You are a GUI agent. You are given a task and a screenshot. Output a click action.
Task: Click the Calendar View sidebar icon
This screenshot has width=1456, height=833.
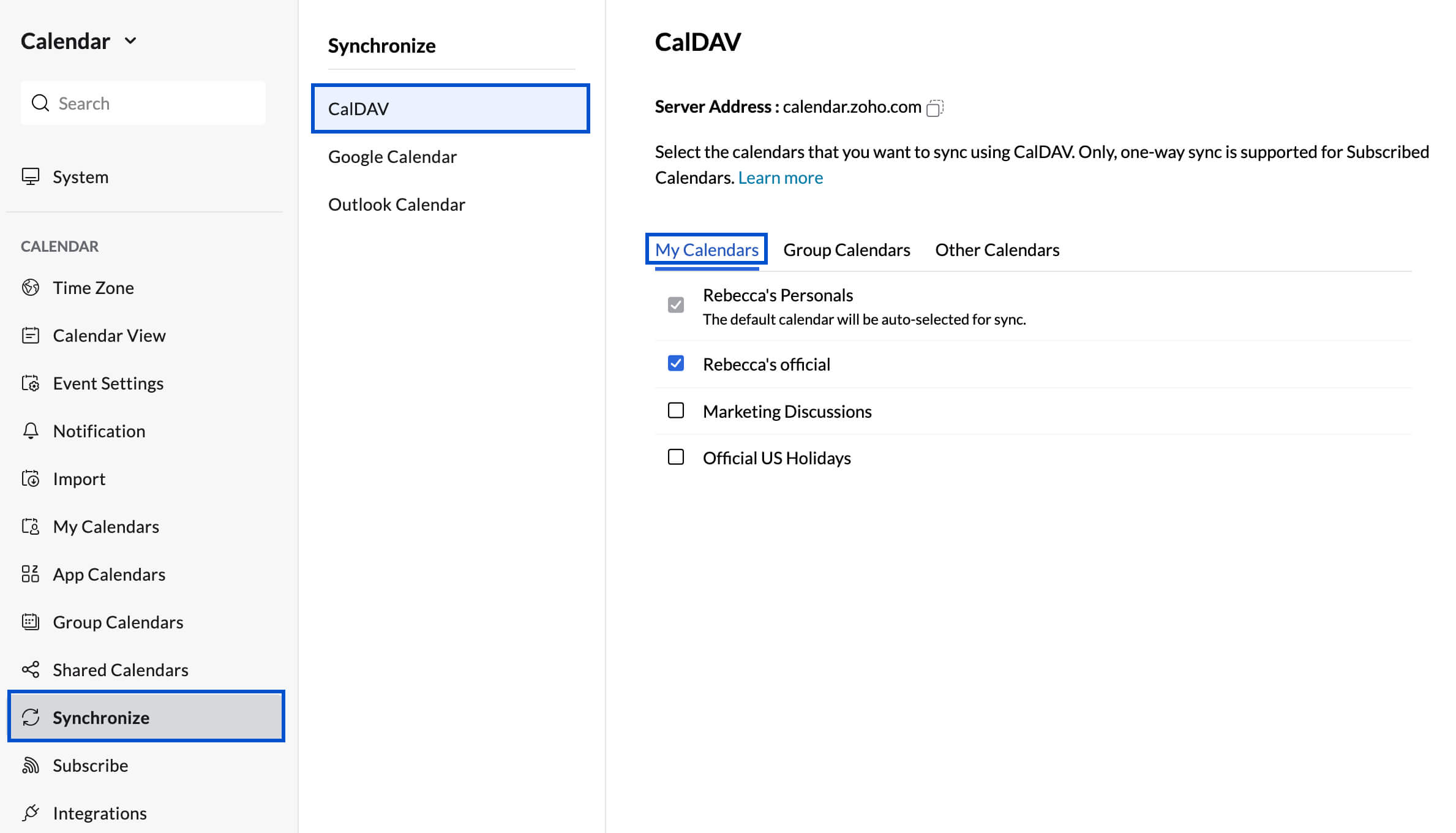(30, 335)
